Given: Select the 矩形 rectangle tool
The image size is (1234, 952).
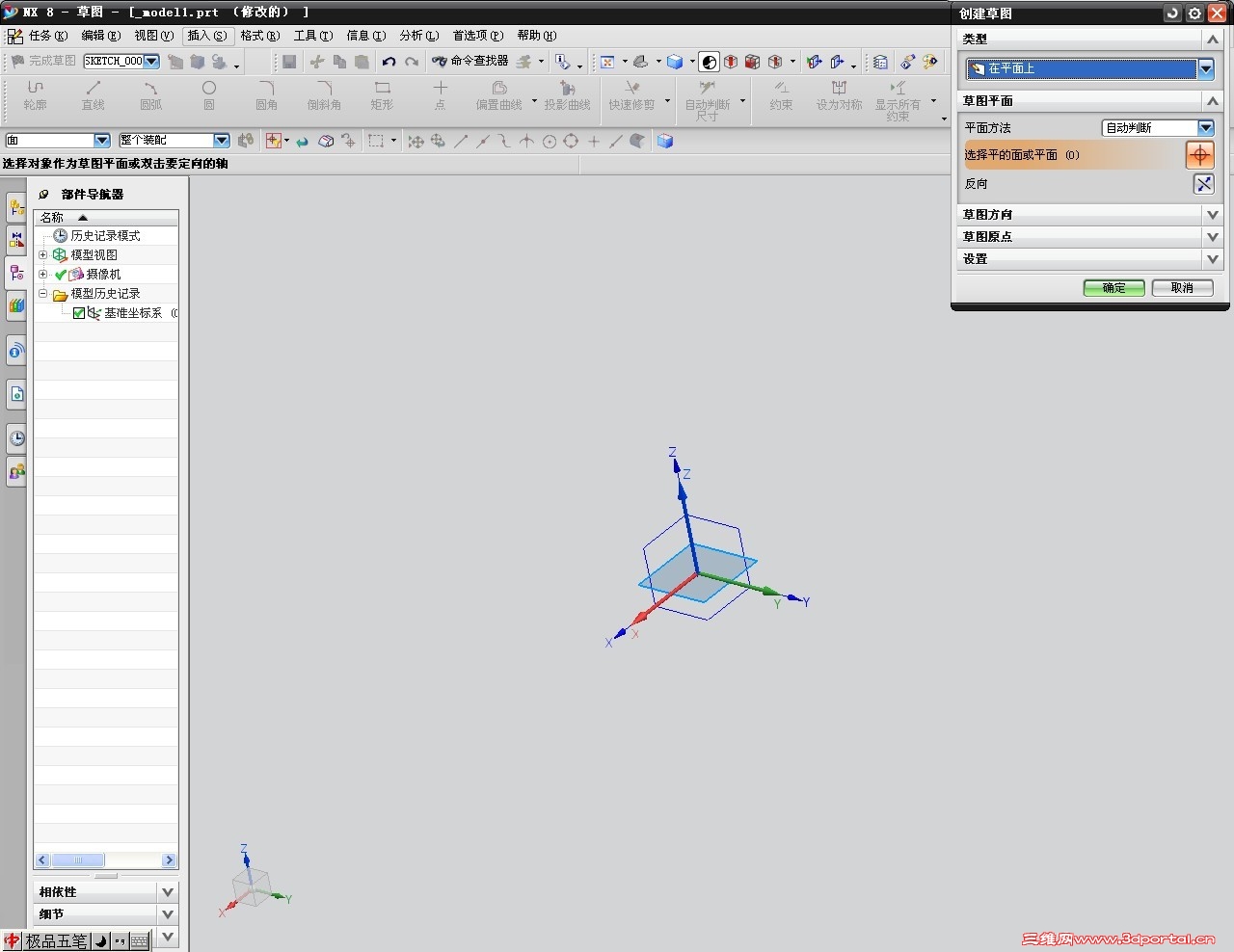Looking at the screenshot, I should pos(382,95).
